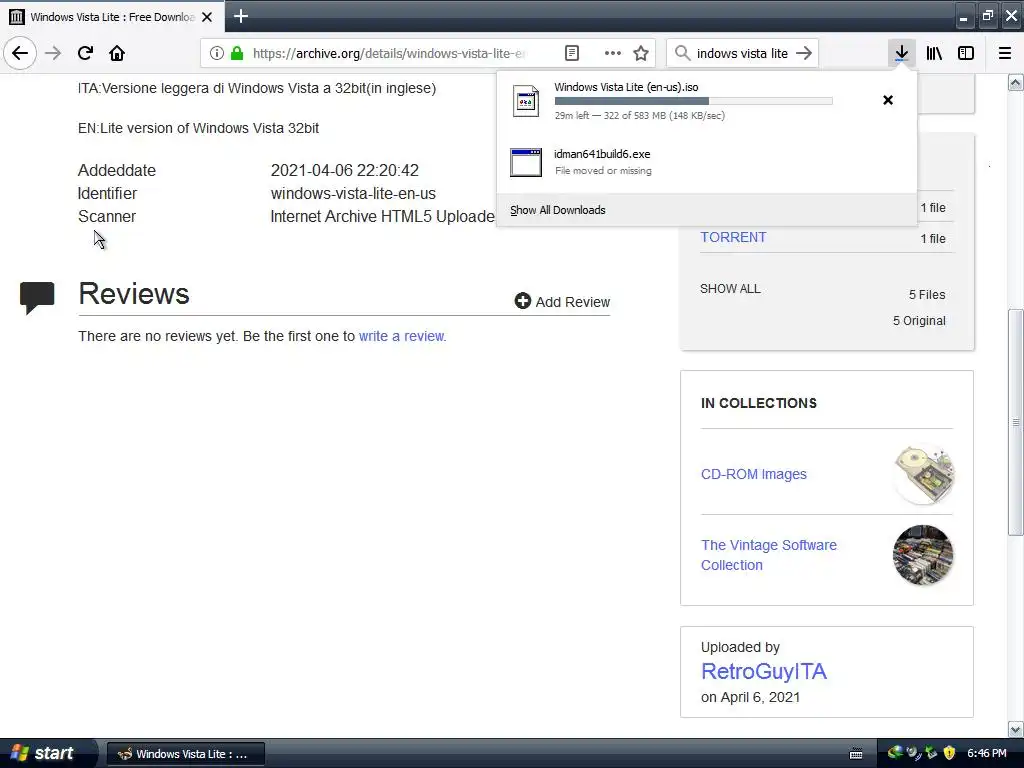Expand SHOW ALL files
The width and height of the screenshot is (1024, 768).
coord(730,289)
